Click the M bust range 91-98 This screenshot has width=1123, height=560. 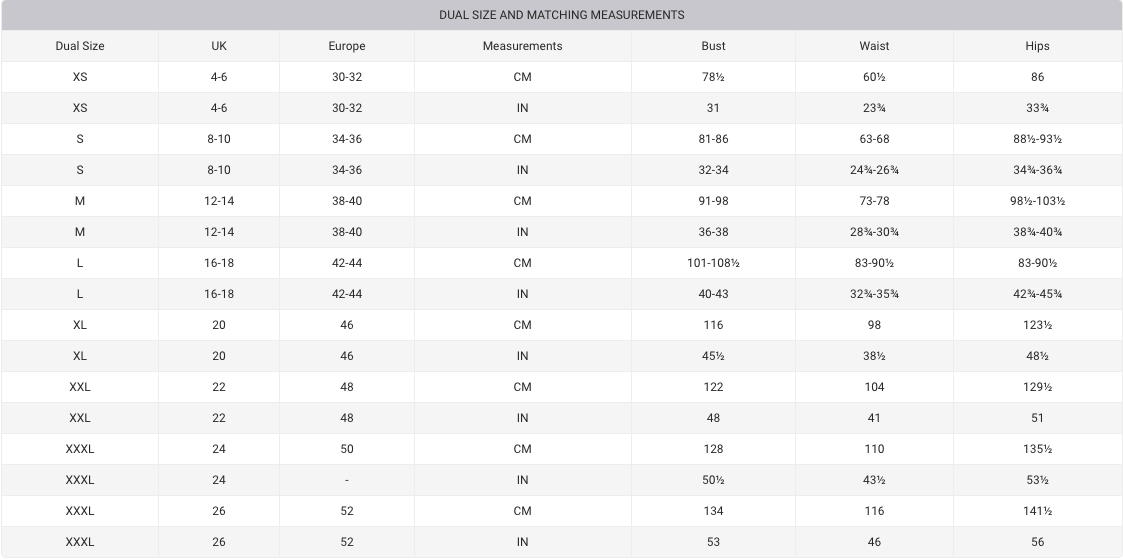(713, 201)
